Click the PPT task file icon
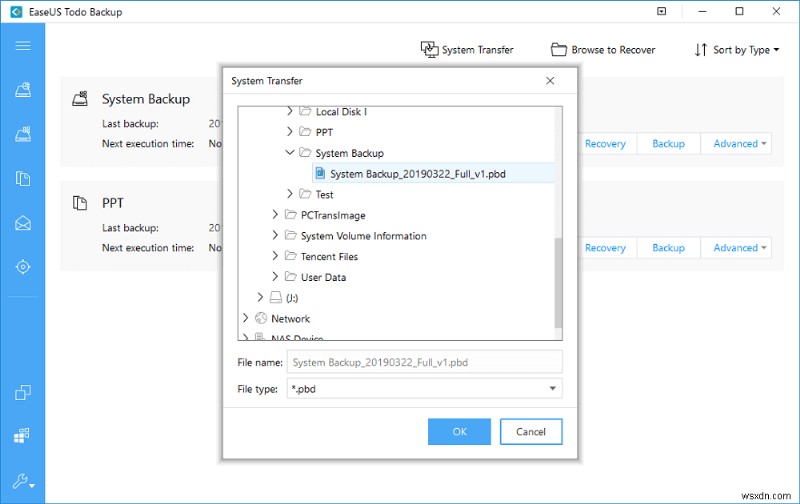 (x=80, y=203)
